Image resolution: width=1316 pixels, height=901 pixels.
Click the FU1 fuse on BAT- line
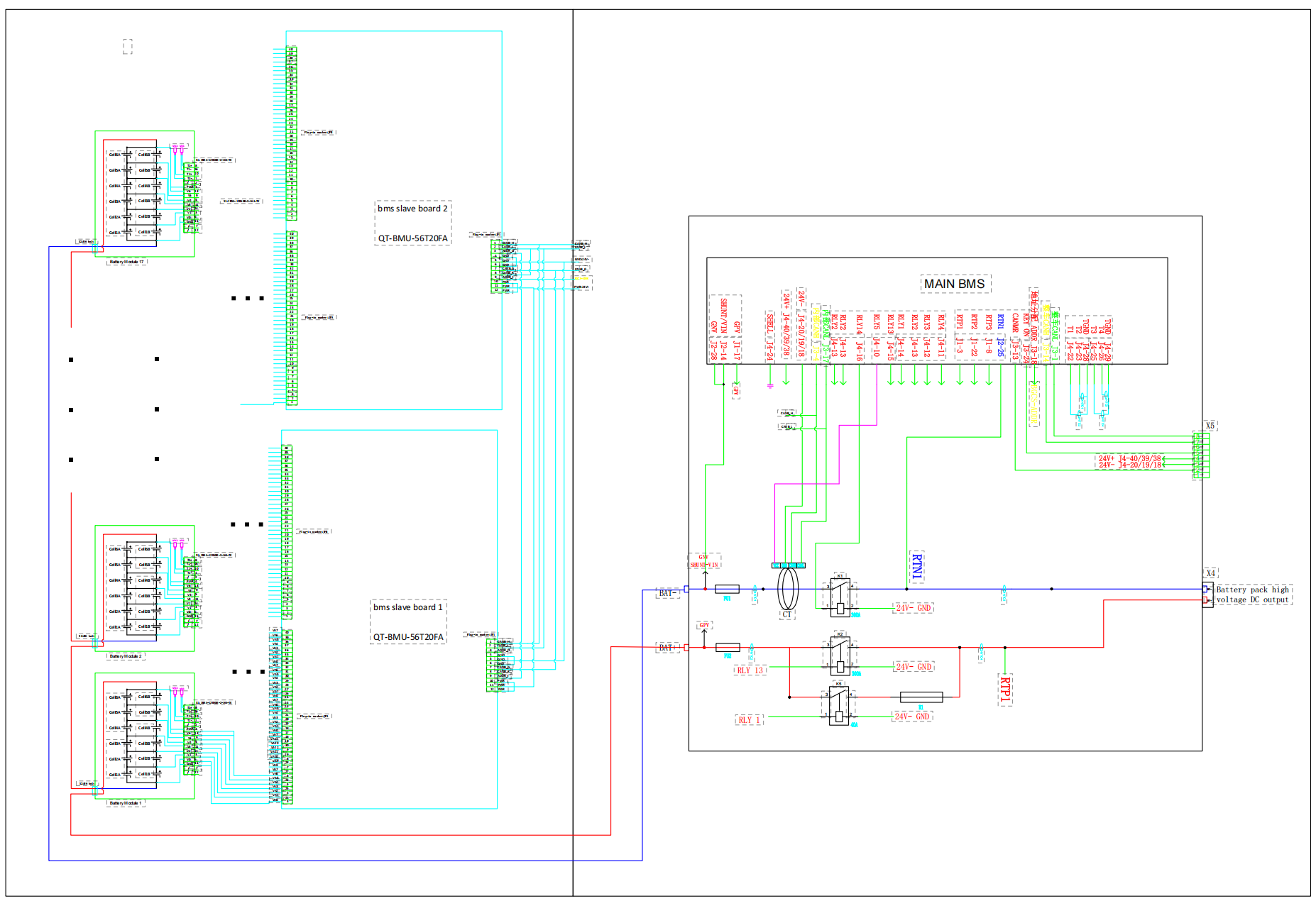click(727, 589)
